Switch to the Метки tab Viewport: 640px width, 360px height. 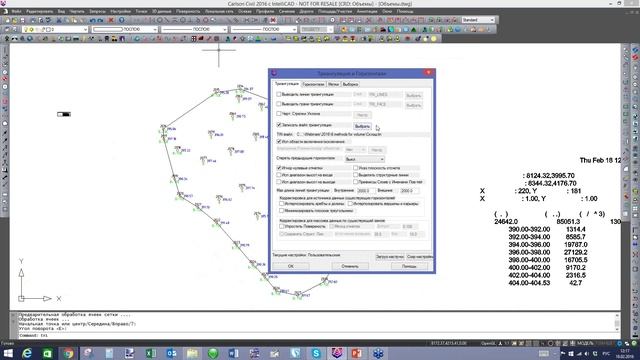(333, 84)
